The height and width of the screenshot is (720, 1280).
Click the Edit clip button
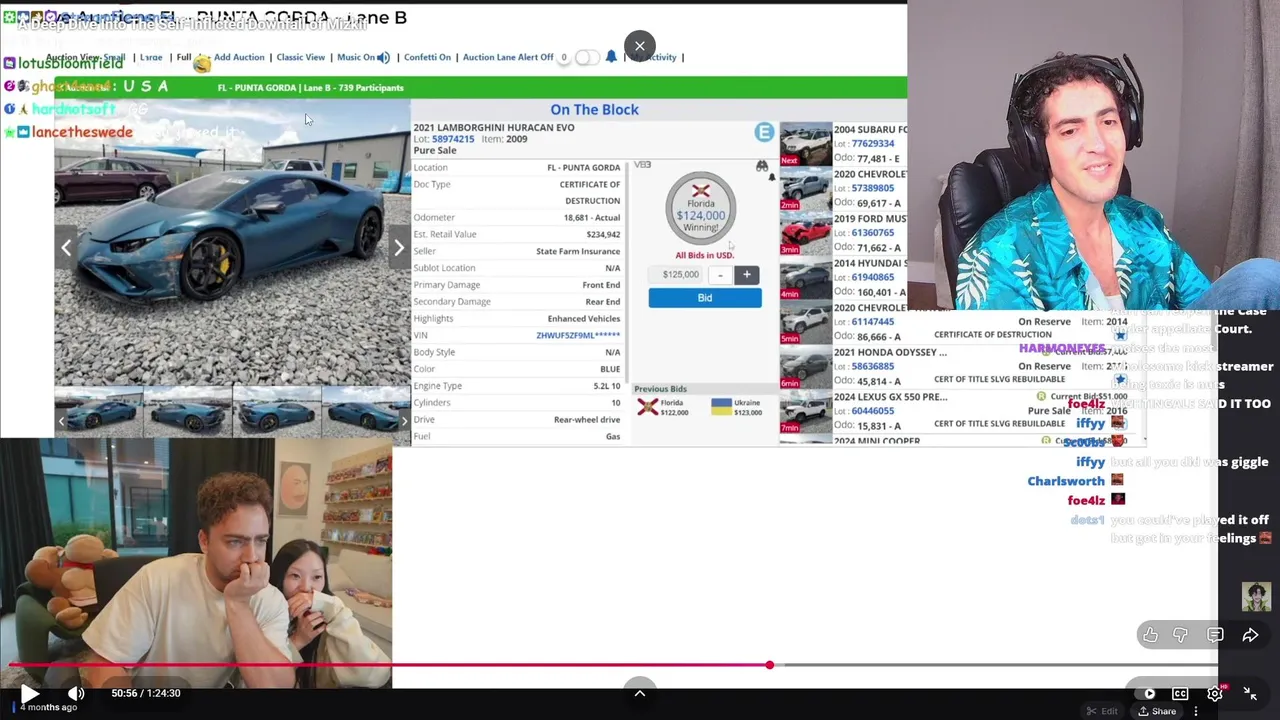point(1102,711)
